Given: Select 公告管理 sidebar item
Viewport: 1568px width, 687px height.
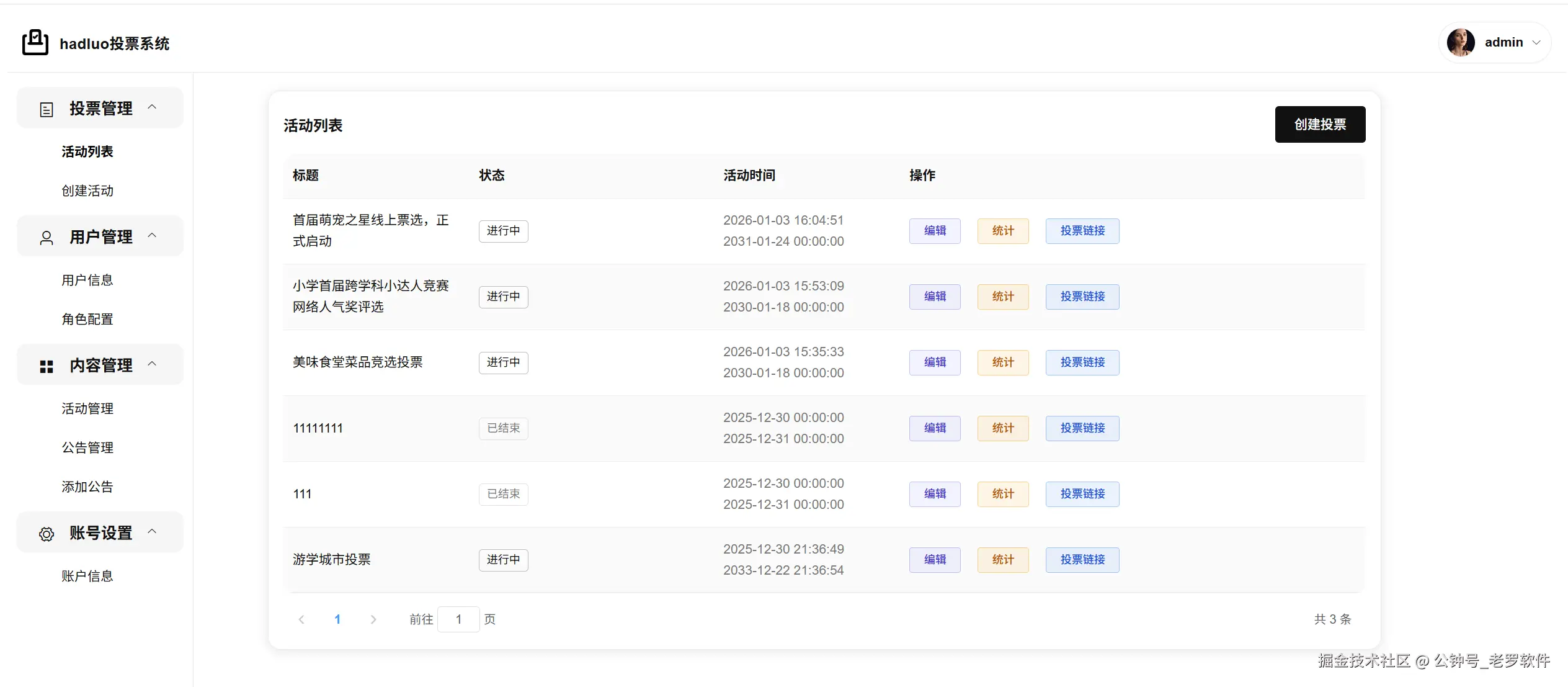Looking at the screenshot, I should click(87, 448).
